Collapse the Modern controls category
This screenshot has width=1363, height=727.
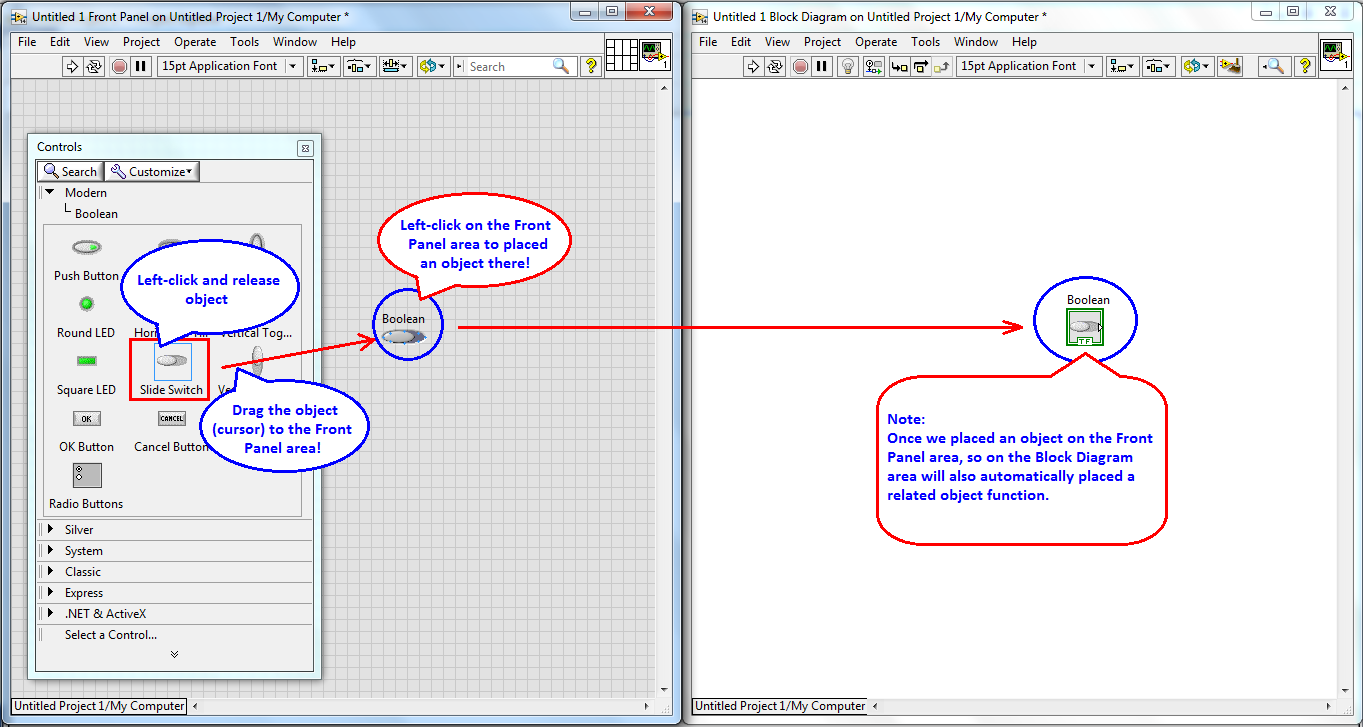tap(50, 192)
